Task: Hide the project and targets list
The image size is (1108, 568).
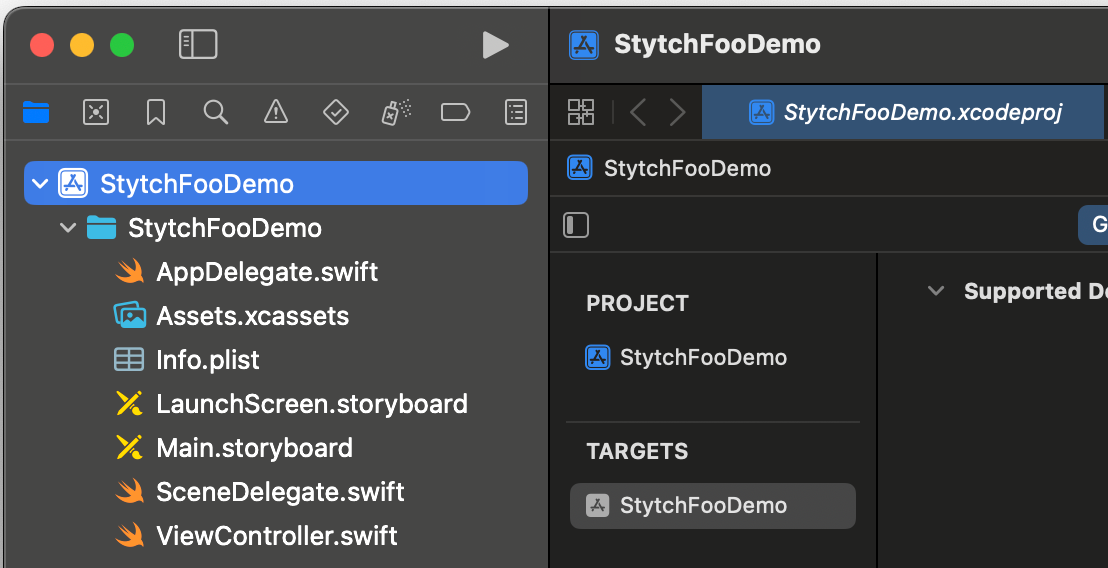Action: pyautogui.click(x=576, y=225)
